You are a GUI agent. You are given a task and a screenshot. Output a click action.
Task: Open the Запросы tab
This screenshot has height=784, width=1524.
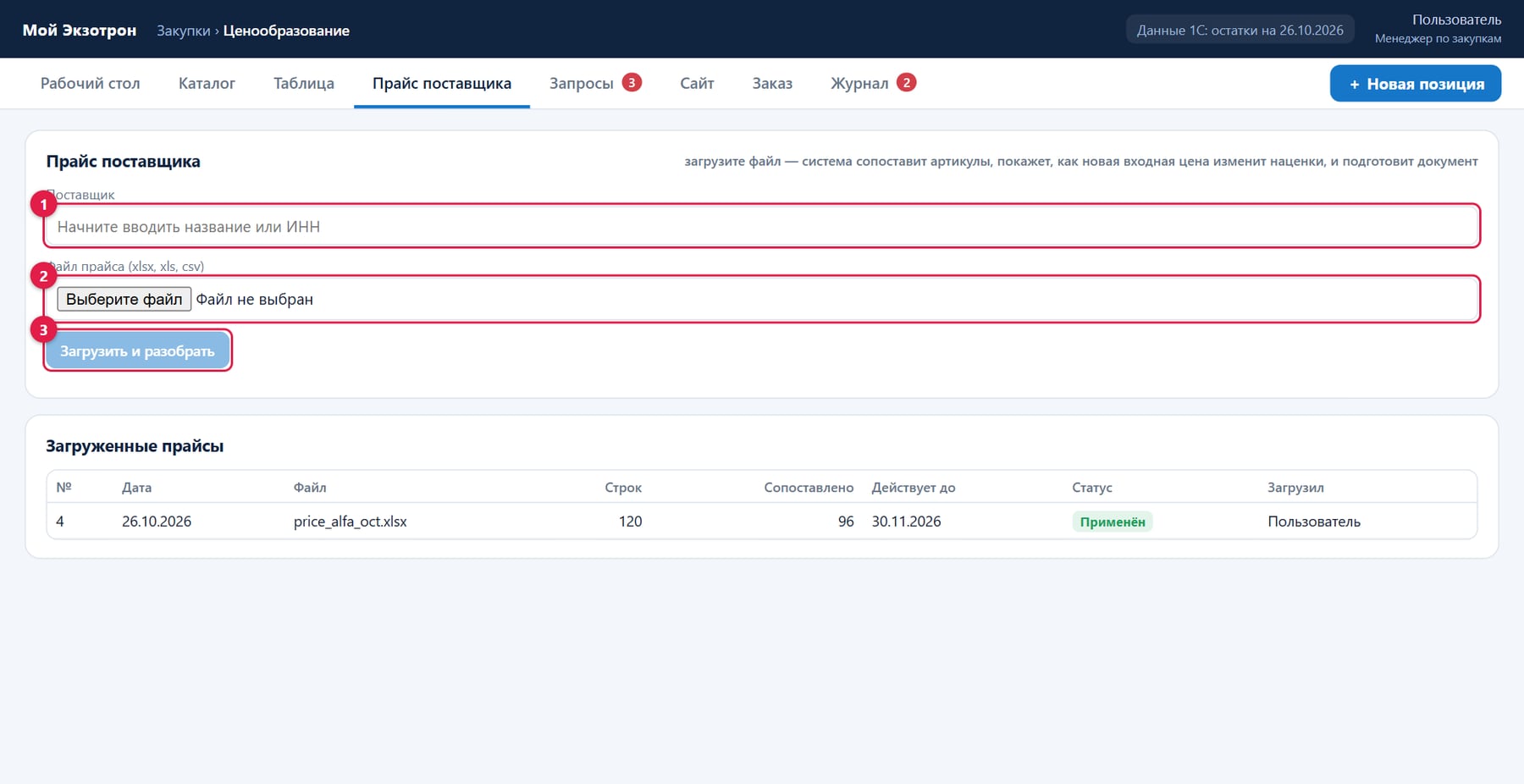tap(595, 83)
